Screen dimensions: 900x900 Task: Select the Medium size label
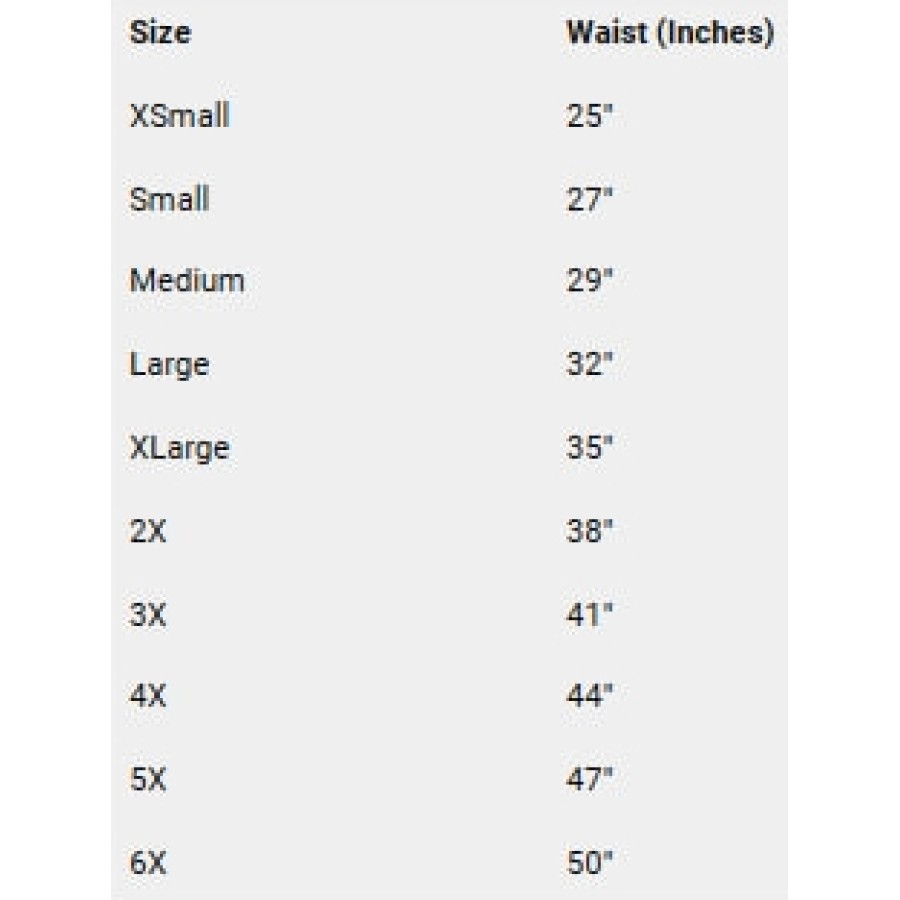pos(187,281)
